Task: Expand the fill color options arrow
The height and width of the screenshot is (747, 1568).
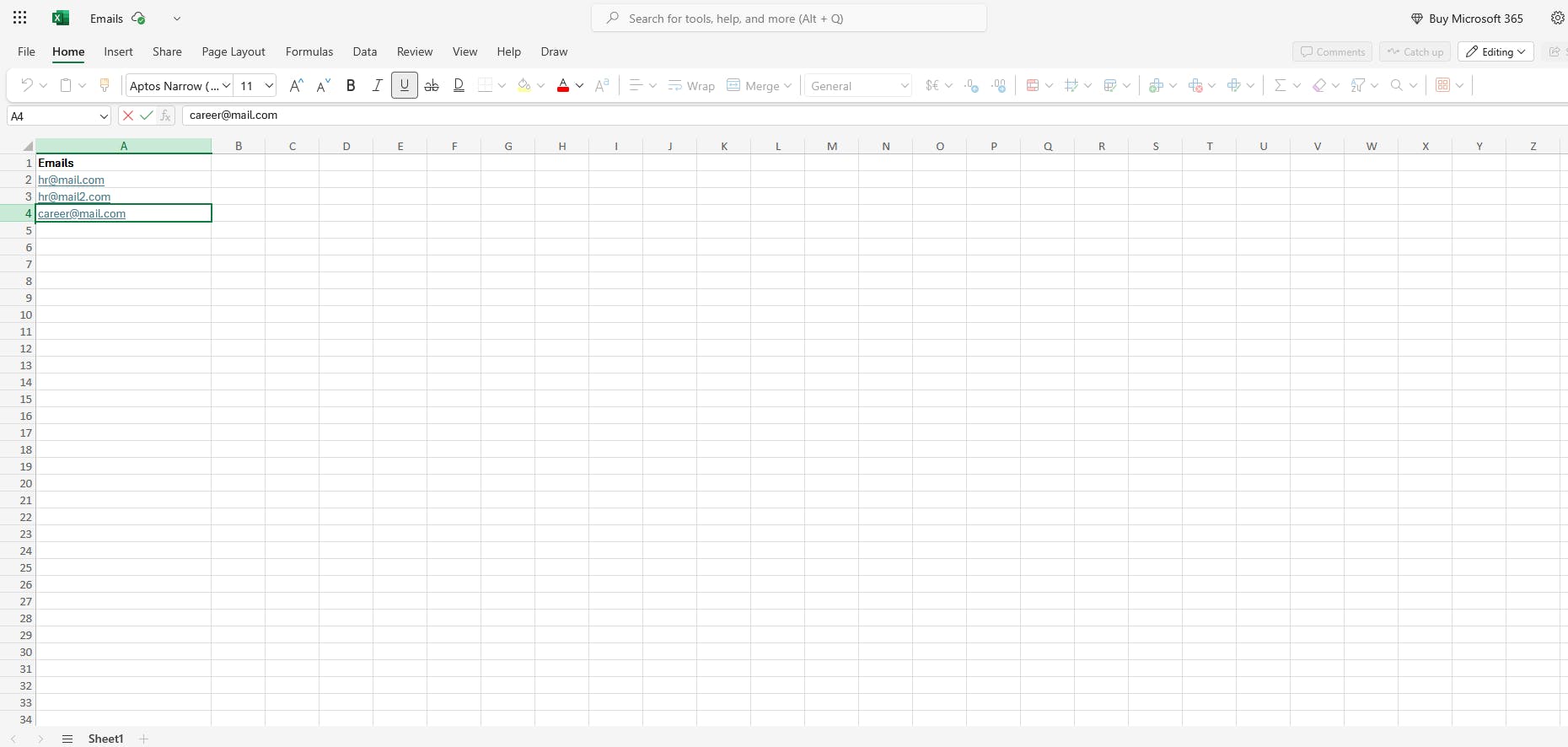Action: 540,85
